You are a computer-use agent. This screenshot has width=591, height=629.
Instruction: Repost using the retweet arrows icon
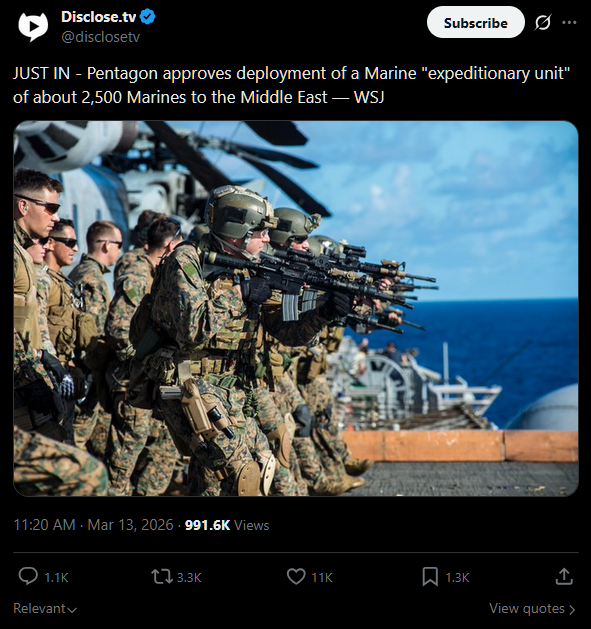[x=162, y=577]
